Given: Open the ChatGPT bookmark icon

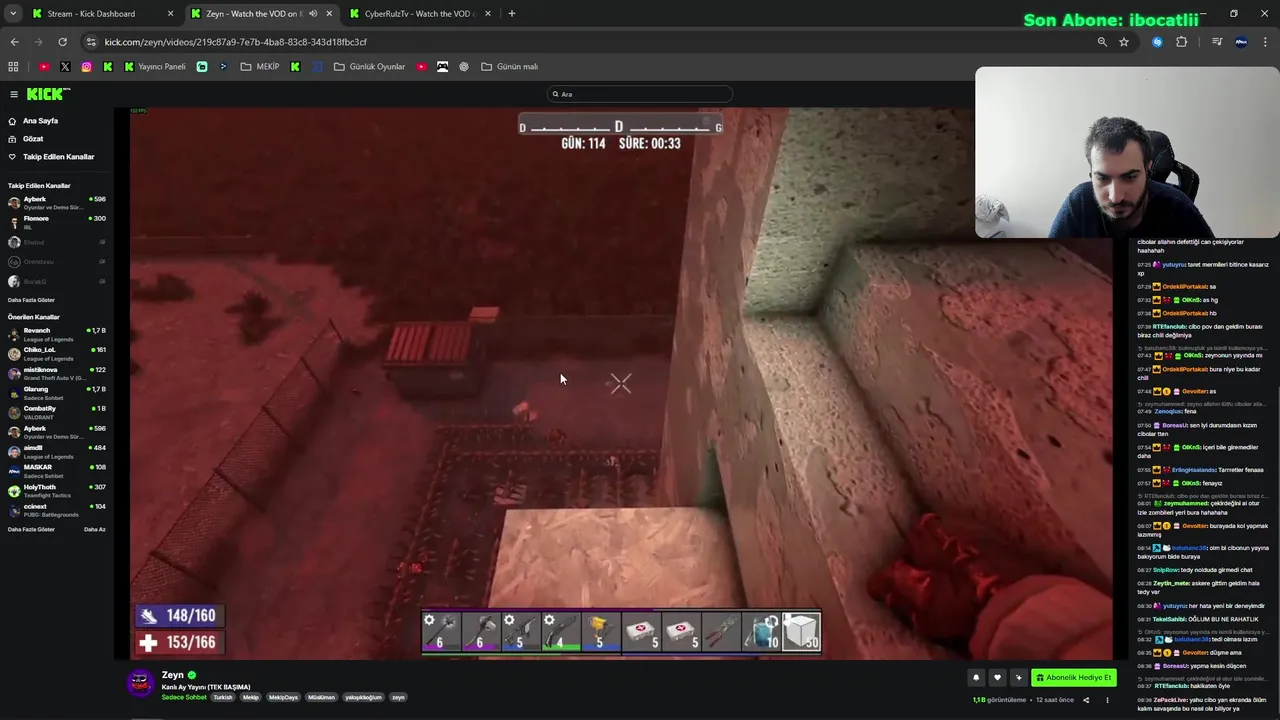Looking at the screenshot, I should (464, 67).
